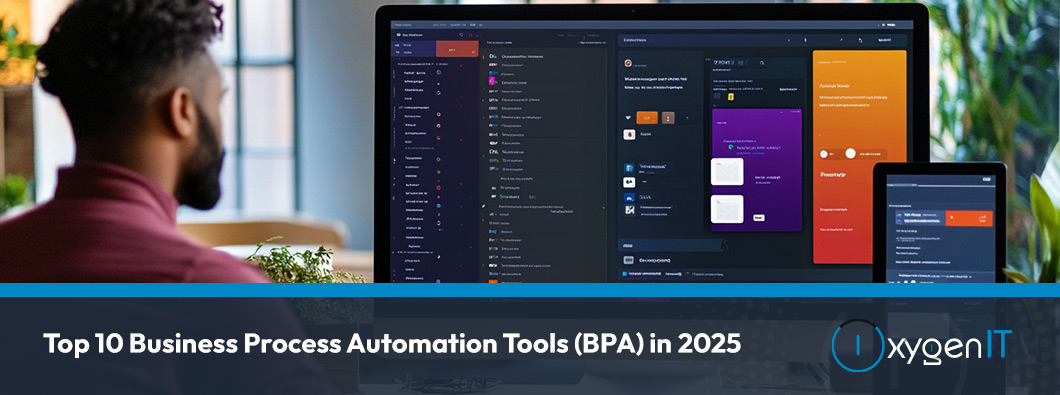The width and height of the screenshot is (1060, 395).
Task: Click the white icon with the red drop
Action: (x=629, y=135)
